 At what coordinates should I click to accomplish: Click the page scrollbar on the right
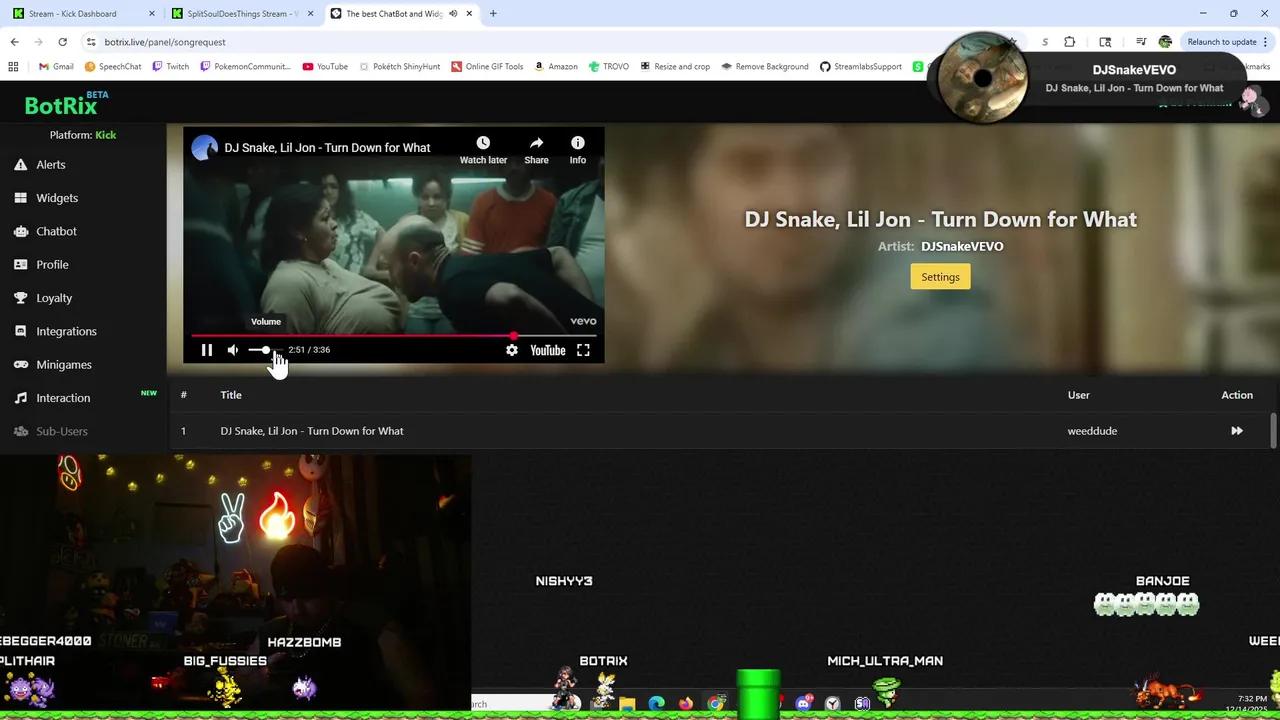1274,430
